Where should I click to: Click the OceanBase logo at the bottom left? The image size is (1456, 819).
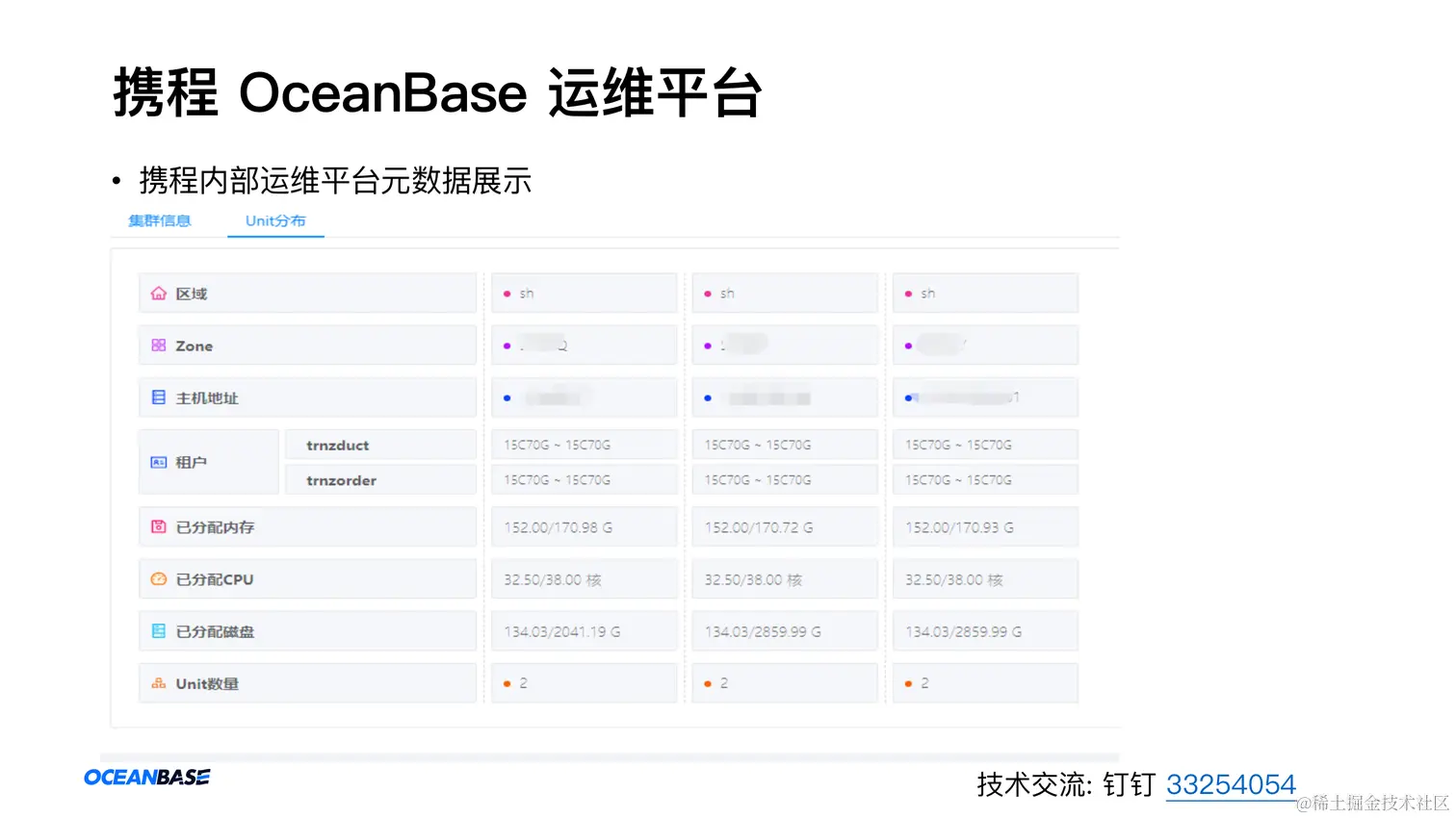[x=147, y=777]
